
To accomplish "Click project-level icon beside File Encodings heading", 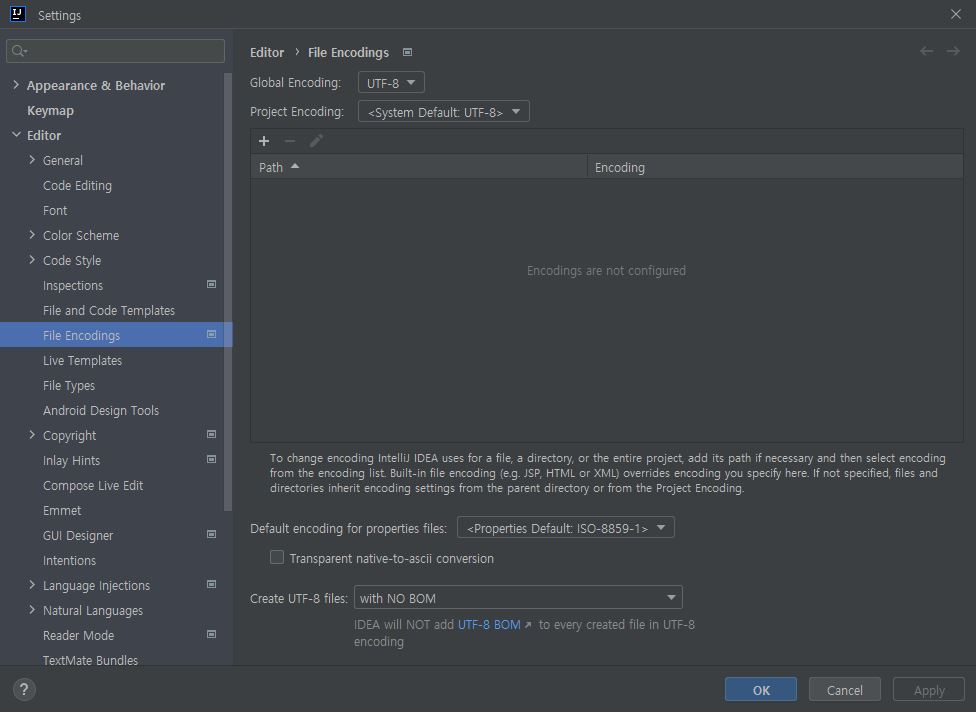I will click(x=407, y=52).
